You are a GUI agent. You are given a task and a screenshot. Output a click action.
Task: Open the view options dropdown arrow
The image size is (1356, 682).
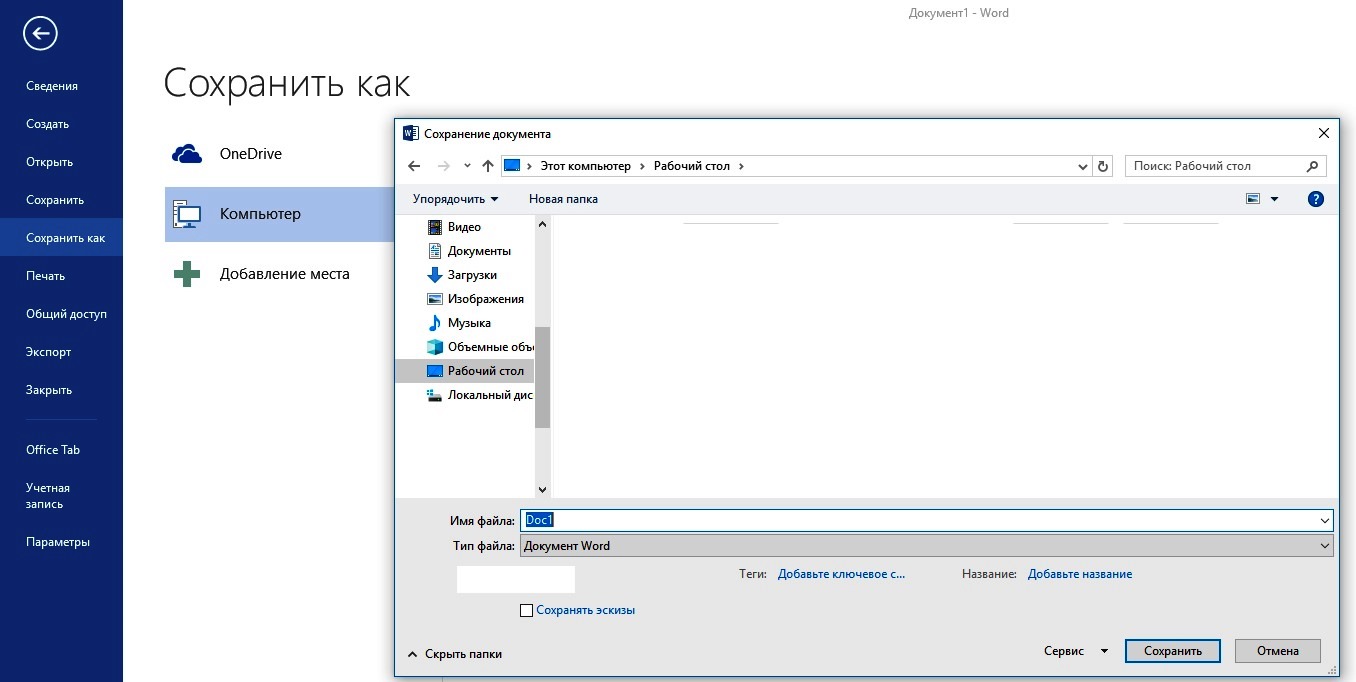coord(1274,199)
